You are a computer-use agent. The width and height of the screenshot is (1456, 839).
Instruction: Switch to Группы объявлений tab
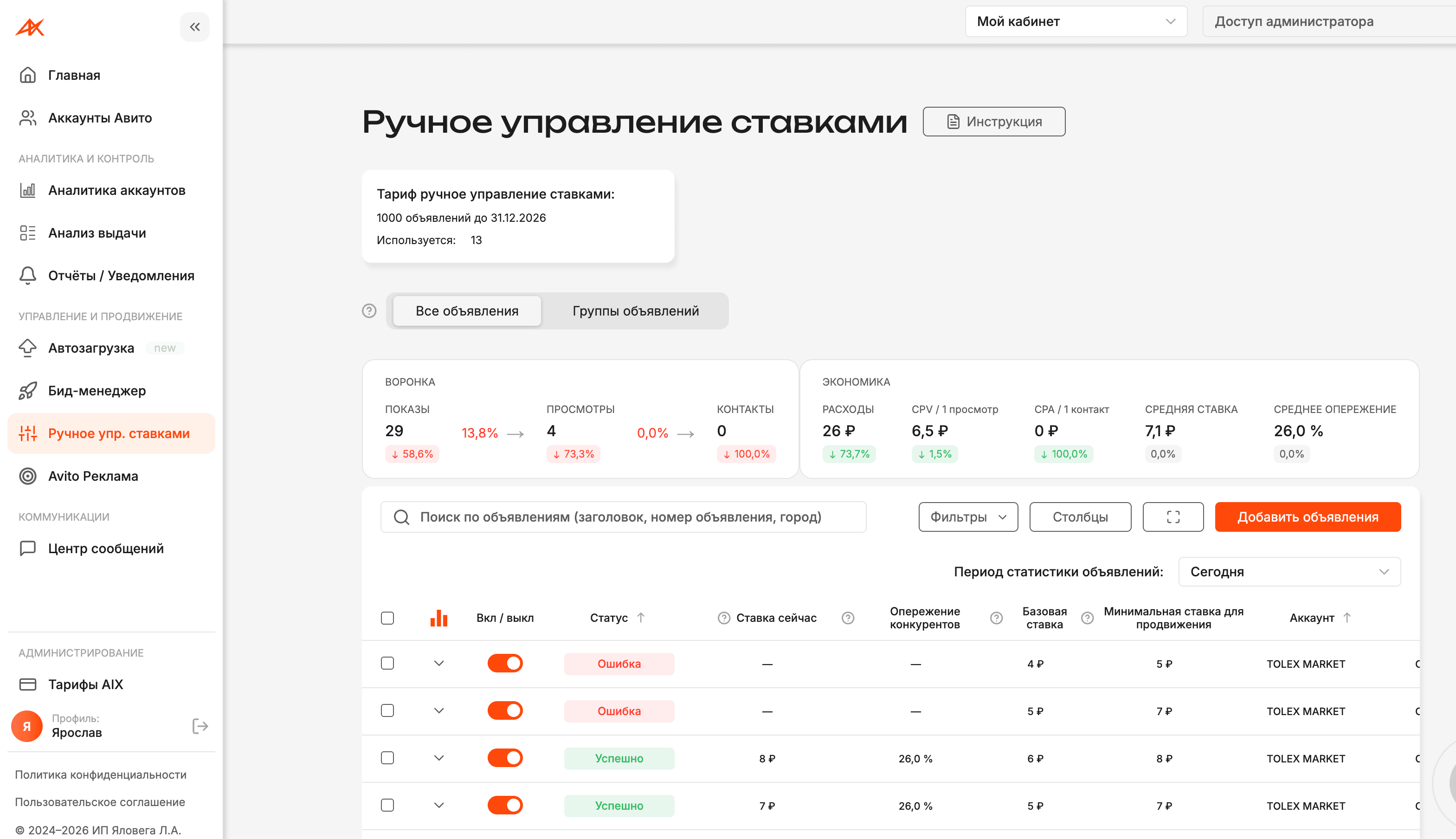pyautogui.click(x=636, y=310)
